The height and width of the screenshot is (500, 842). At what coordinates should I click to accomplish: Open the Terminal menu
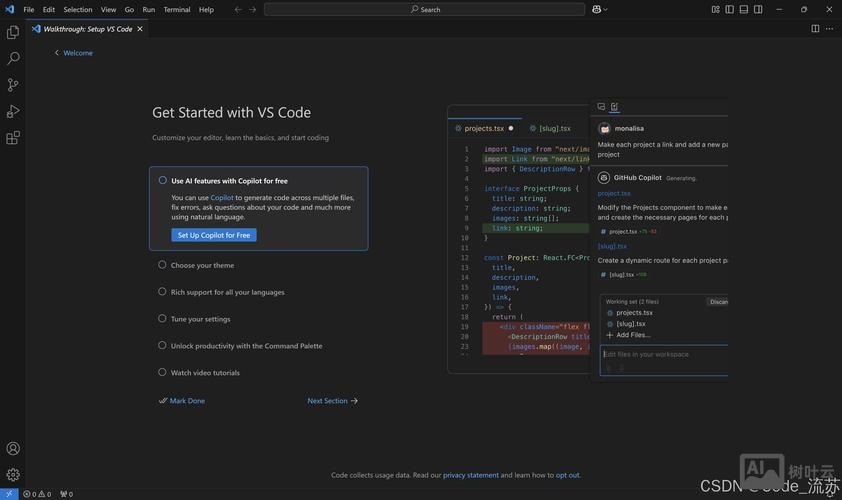177,9
